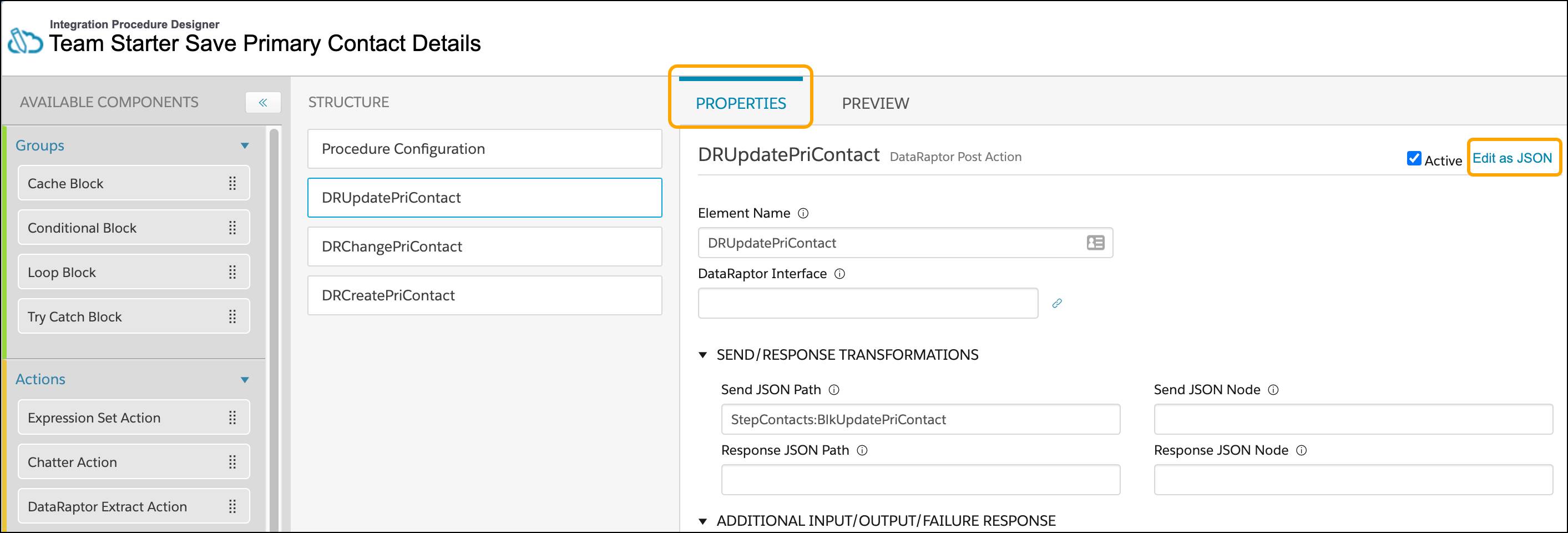The image size is (1568, 533).
Task: Collapse Send/Response Transformations section
Action: click(x=702, y=355)
